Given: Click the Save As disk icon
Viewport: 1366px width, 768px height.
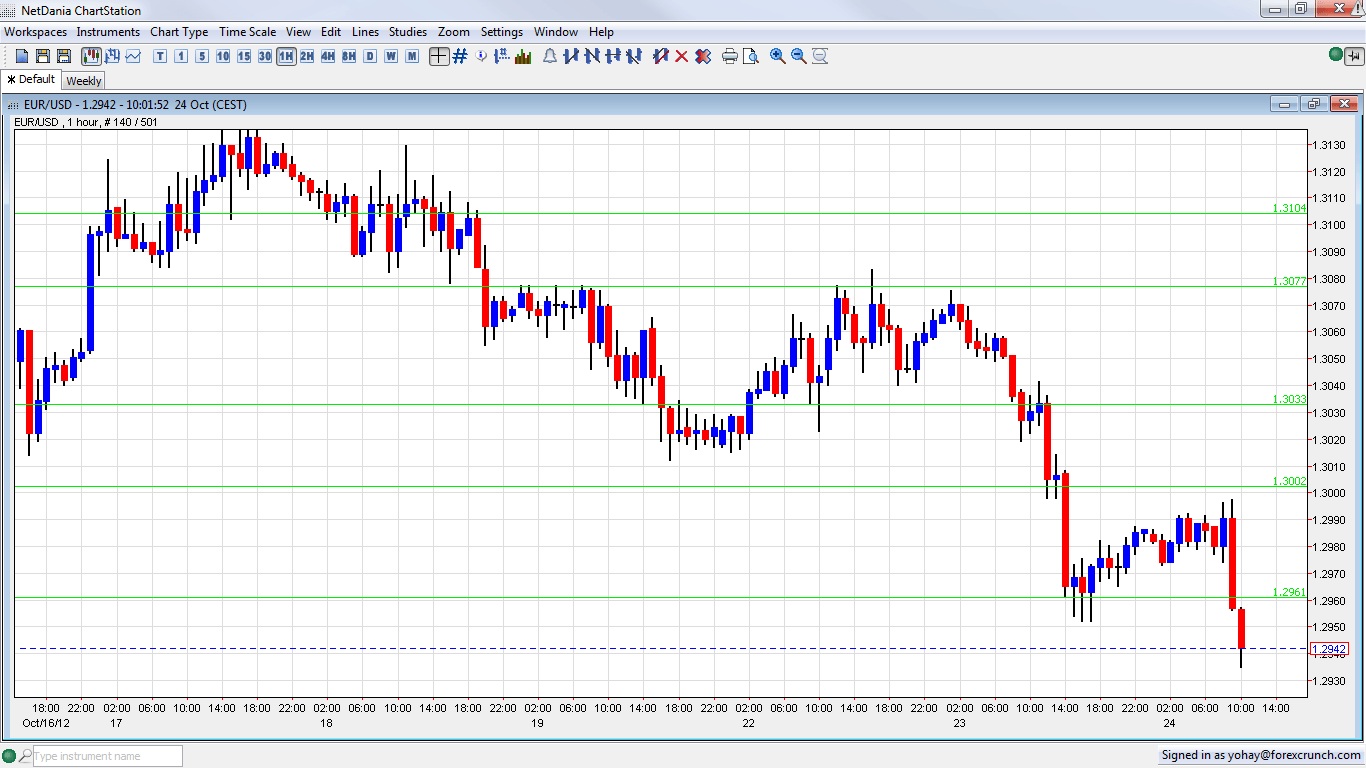Looking at the screenshot, I should 64,56.
